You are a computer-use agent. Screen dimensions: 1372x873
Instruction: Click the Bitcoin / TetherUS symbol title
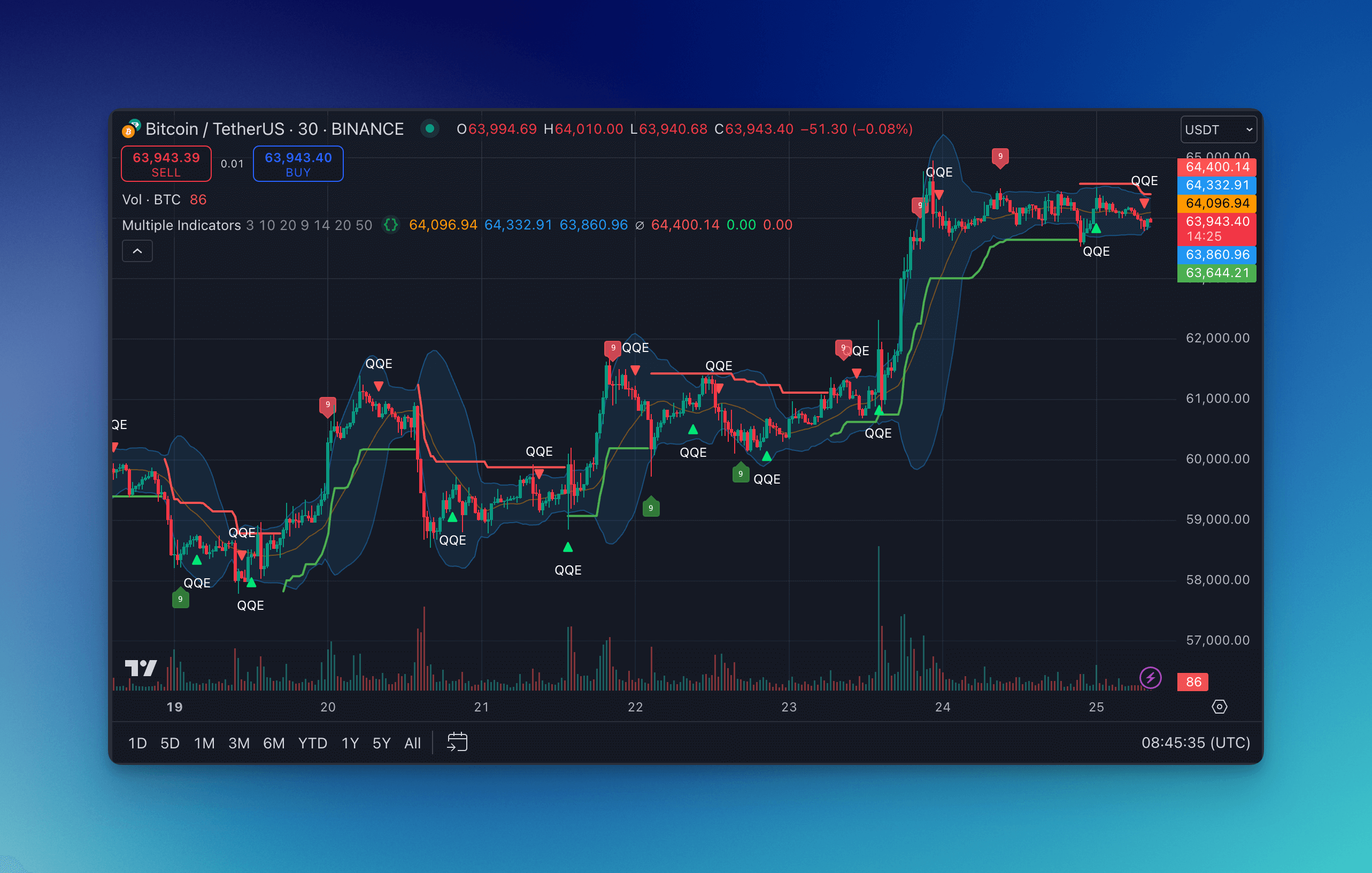[275, 129]
